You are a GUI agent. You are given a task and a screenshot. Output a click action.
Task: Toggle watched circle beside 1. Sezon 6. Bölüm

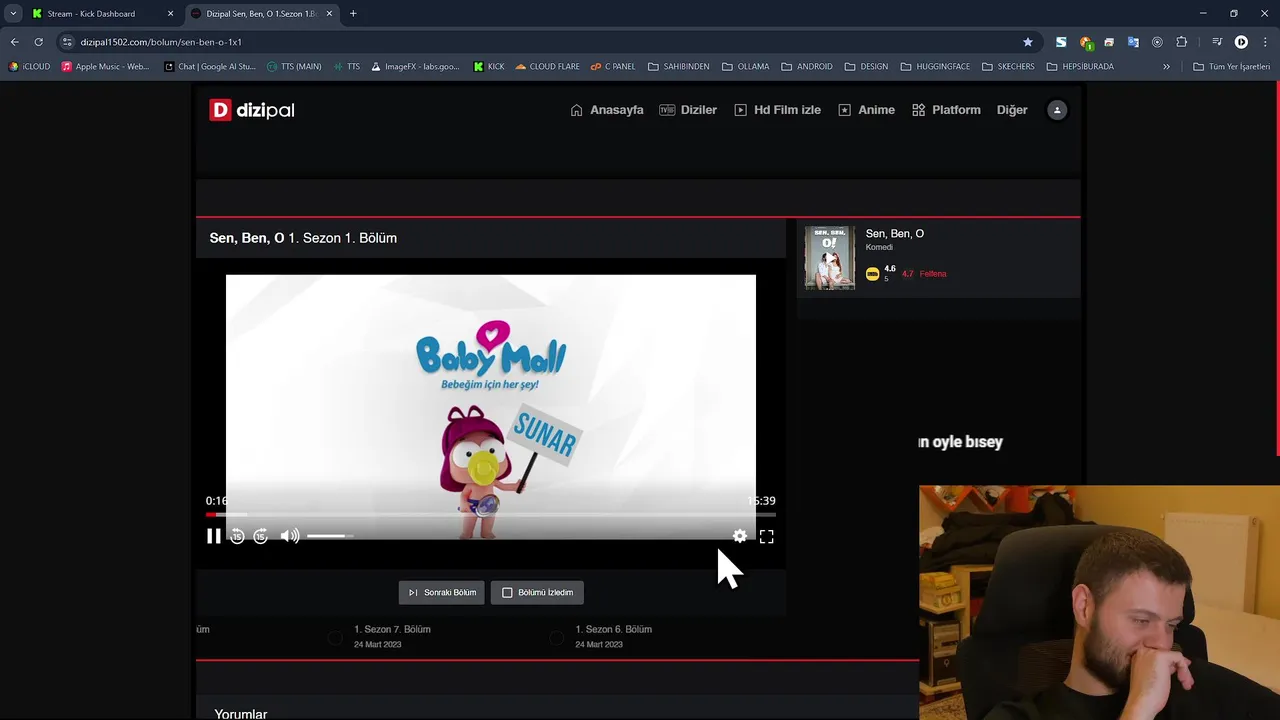[557, 637]
